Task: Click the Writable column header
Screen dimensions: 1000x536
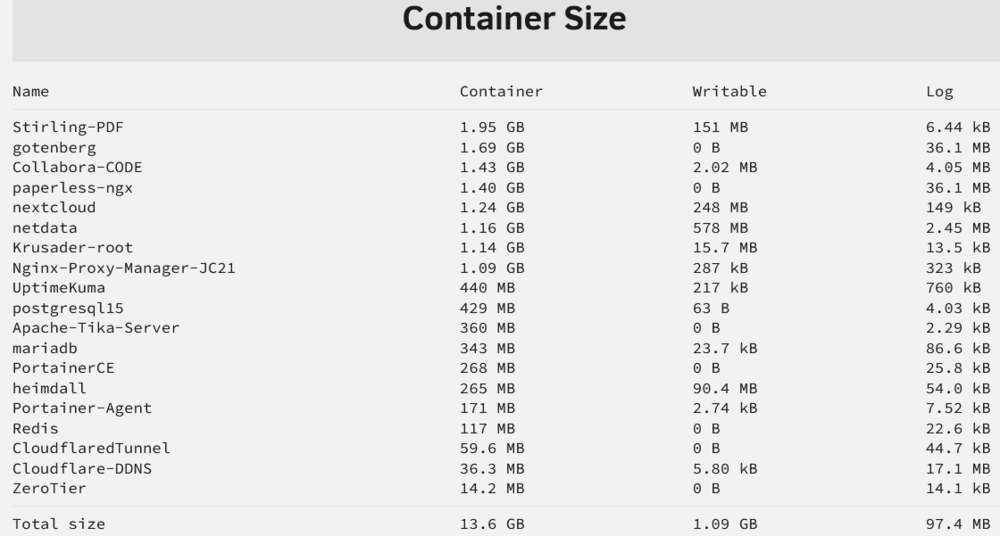Action: click(729, 92)
